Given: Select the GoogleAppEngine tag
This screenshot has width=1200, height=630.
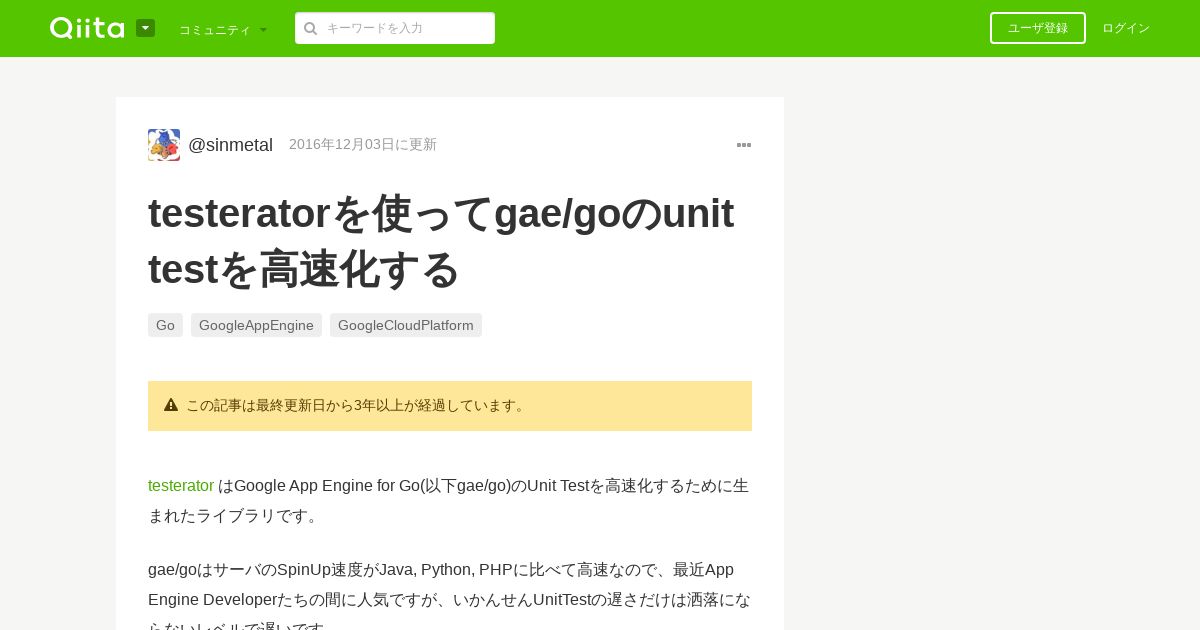Looking at the screenshot, I should pos(256,325).
